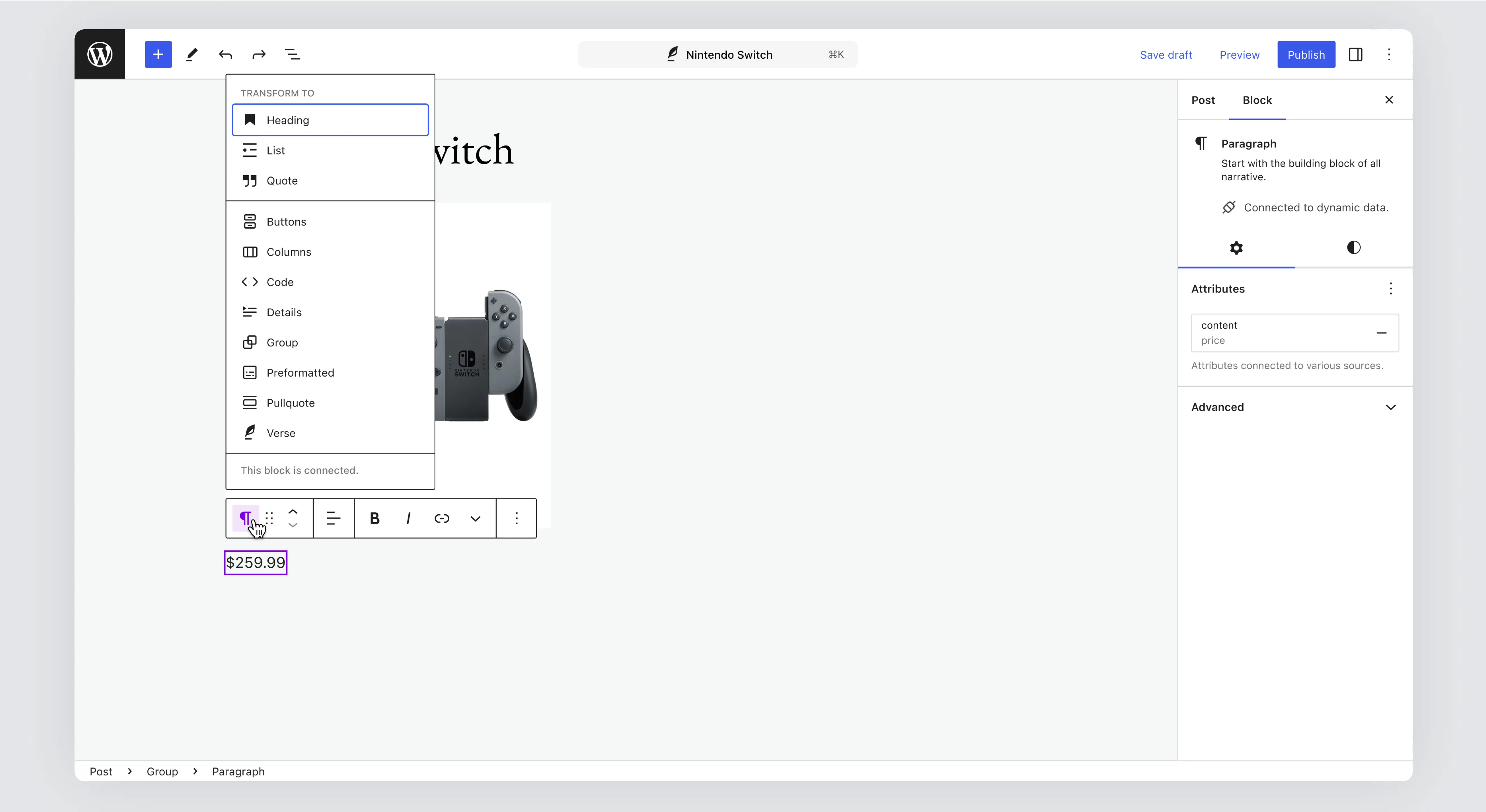Insert a link with the link icon
This screenshot has width=1486, height=812.
[441, 518]
